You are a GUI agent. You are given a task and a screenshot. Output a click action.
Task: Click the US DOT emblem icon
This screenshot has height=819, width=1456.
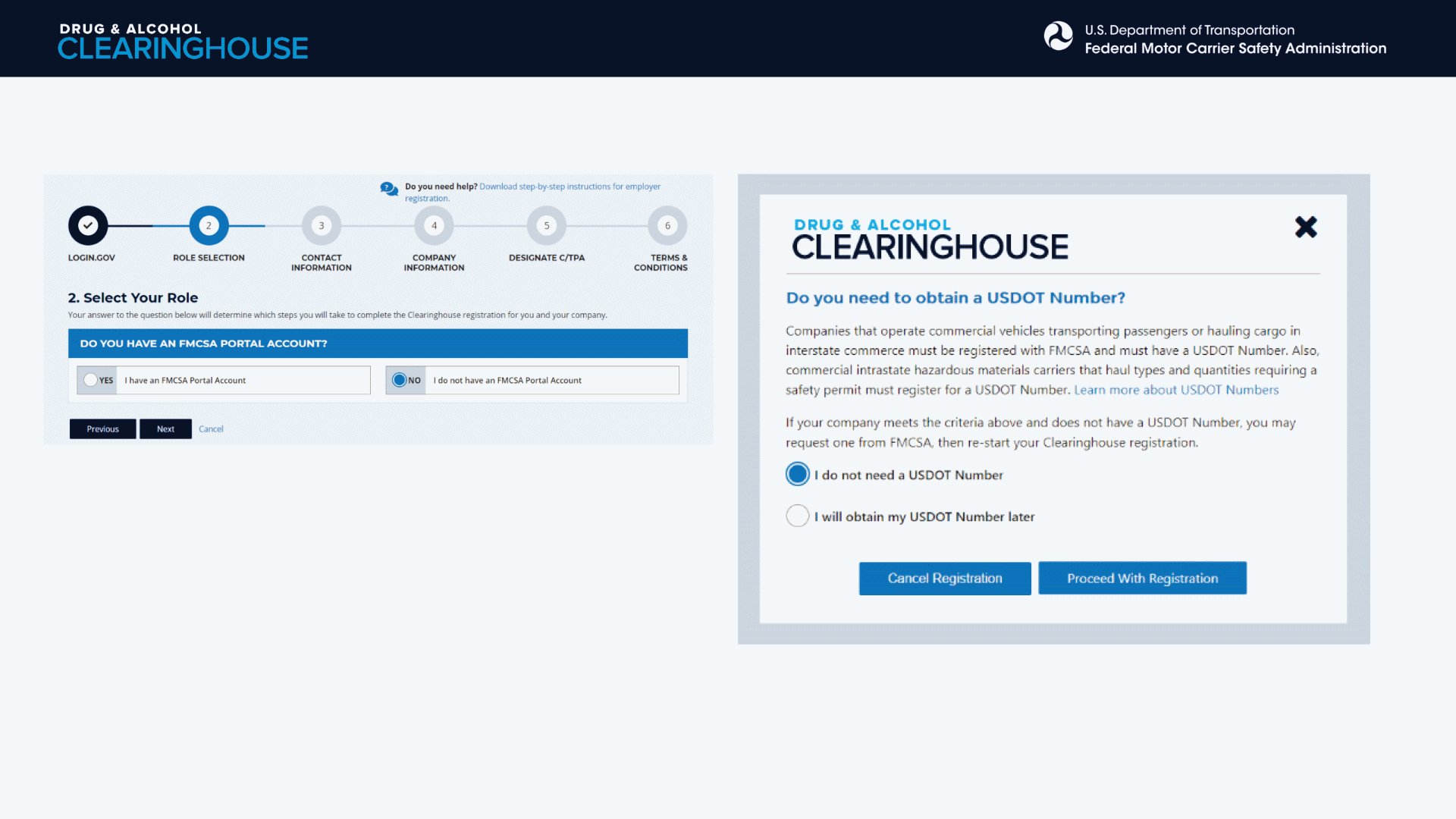point(1058,36)
